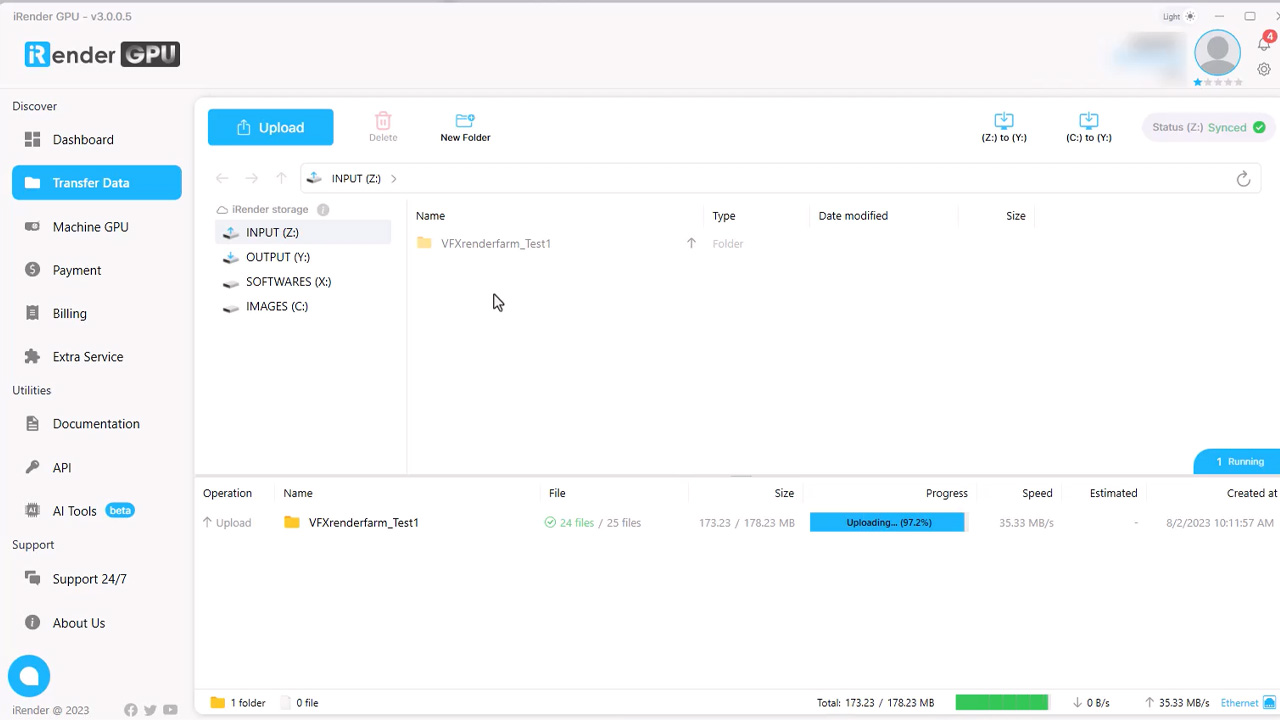Expand the INPUT (Z:) breadcrumb chevron
This screenshot has height=720, width=1280.
point(394,179)
